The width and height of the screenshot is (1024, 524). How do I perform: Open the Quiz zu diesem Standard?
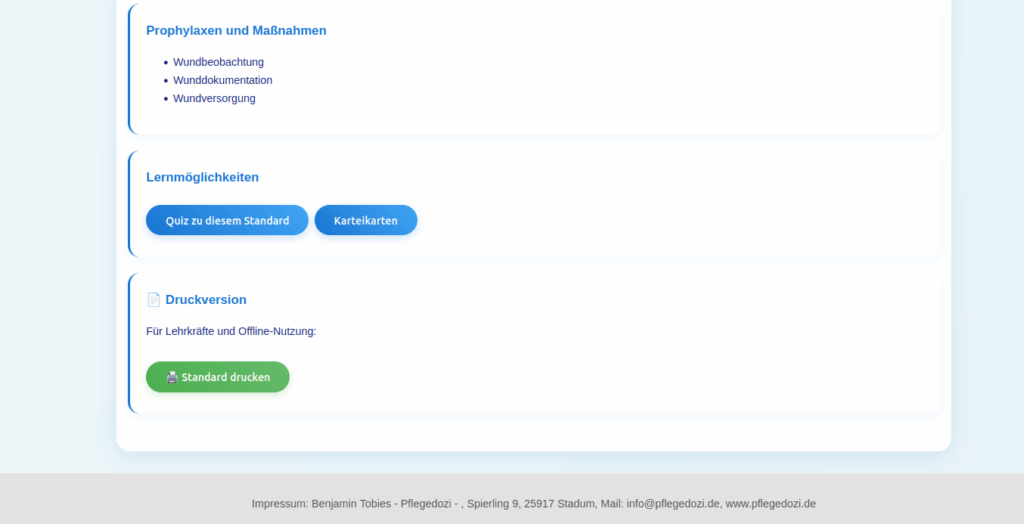(227, 220)
